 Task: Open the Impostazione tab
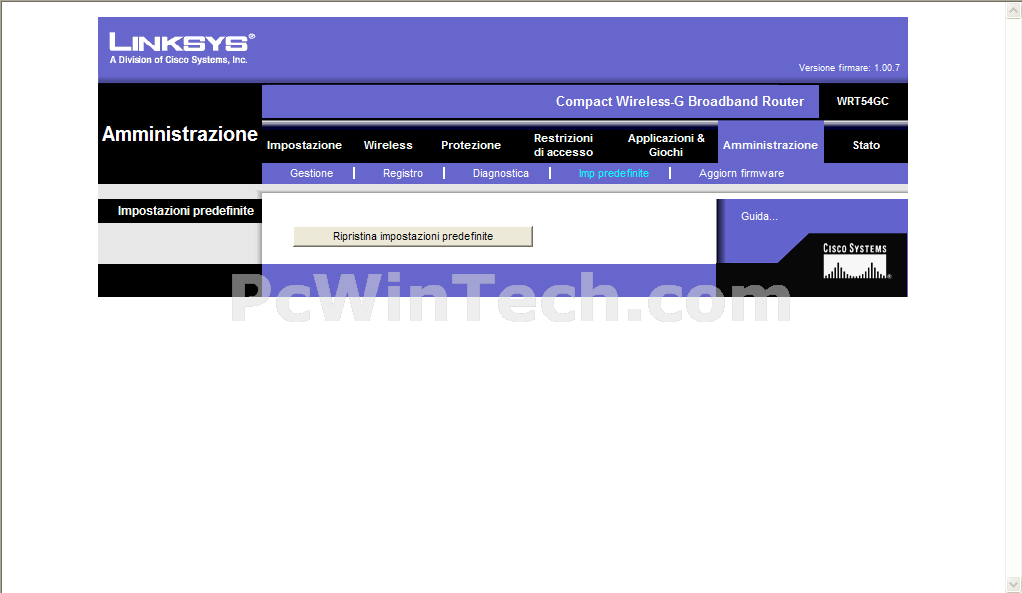(x=304, y=145)
